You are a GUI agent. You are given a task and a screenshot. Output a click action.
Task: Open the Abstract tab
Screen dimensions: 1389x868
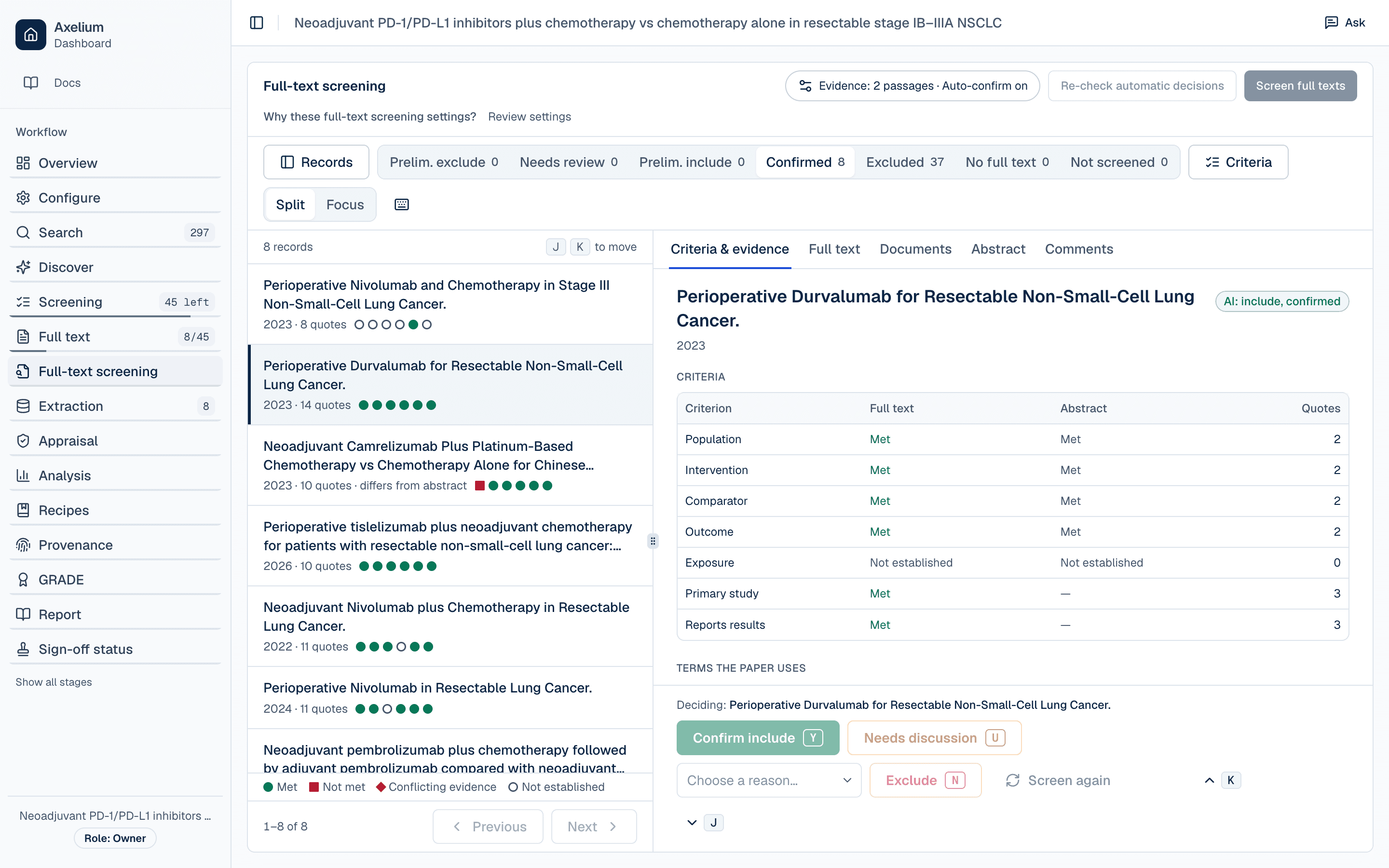[997, 249]
